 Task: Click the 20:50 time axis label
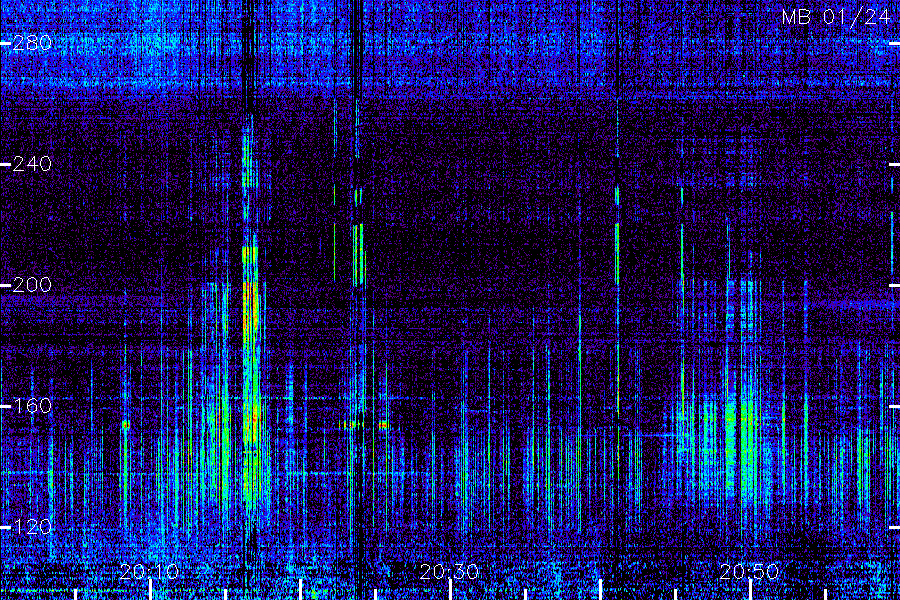coord(750,572)
